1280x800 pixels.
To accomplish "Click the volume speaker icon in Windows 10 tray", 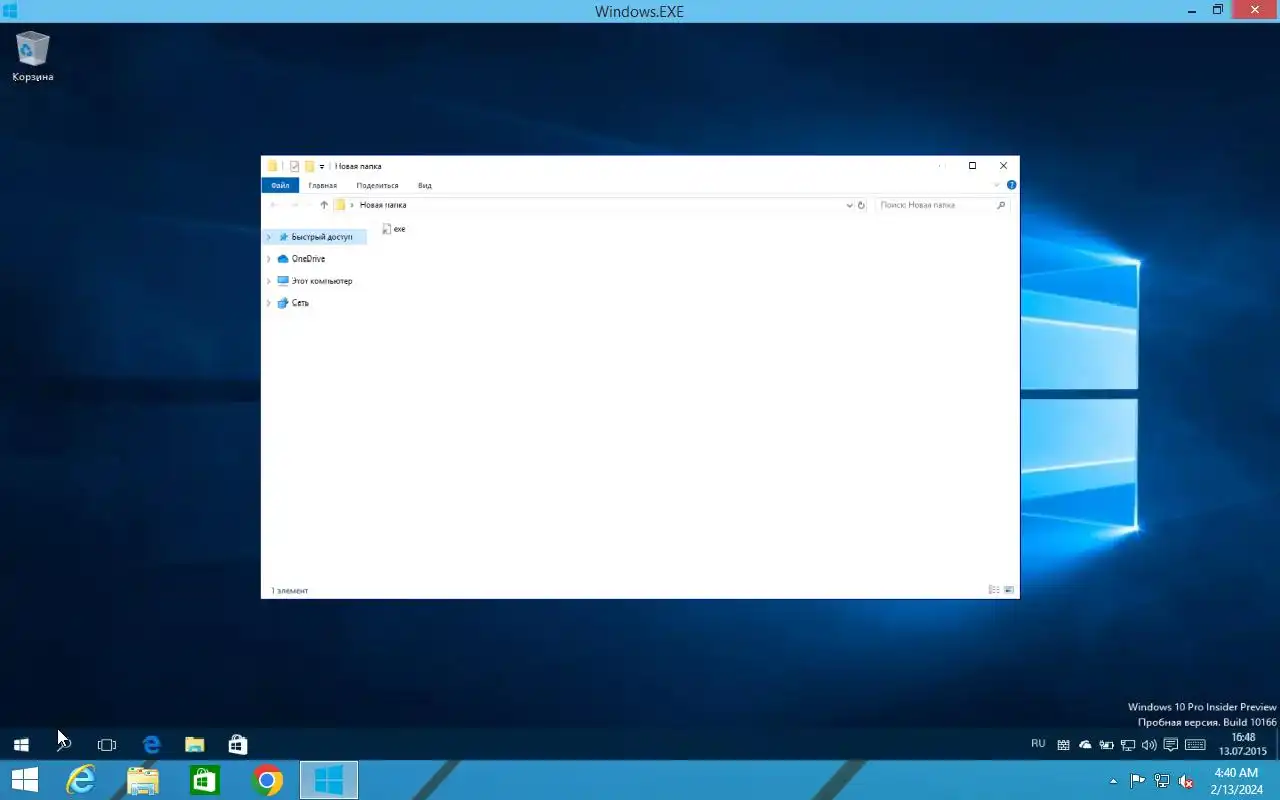I will click(1149, 745).
